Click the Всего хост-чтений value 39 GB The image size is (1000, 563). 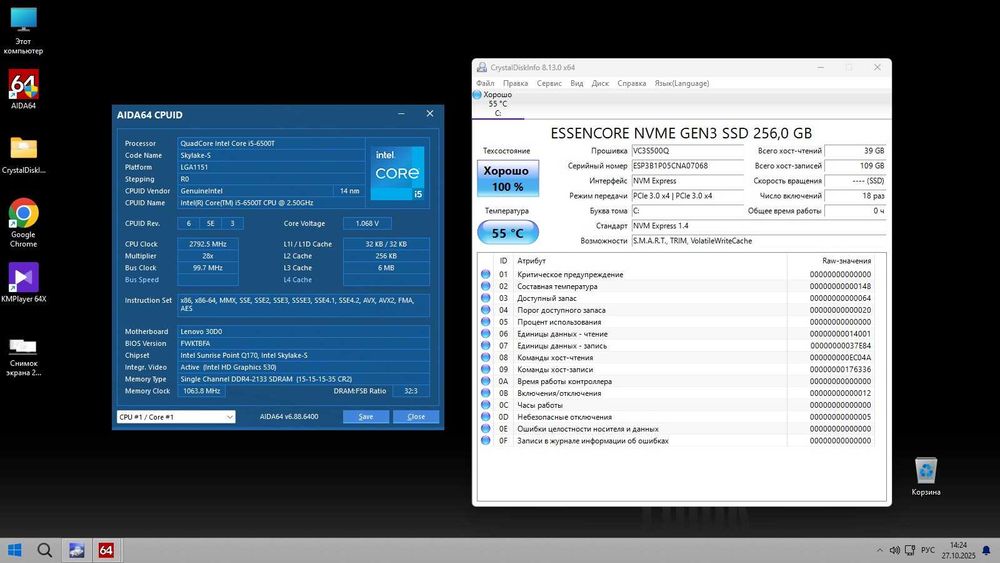855,151
